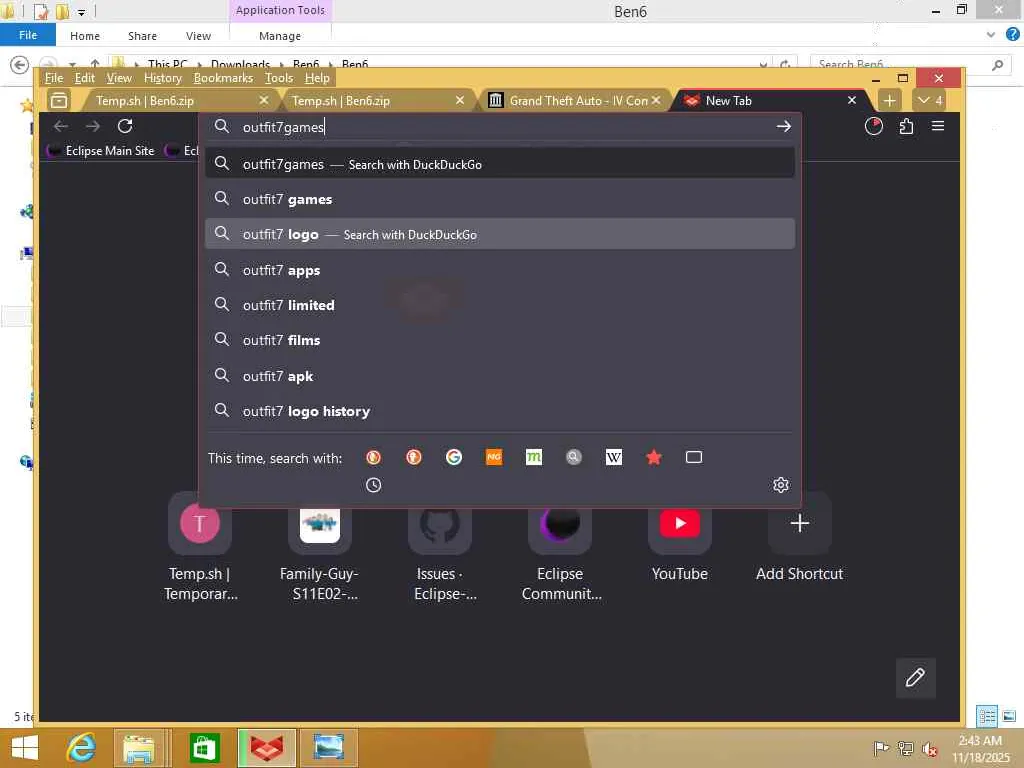Select the New Tab tab

pos(769,101)
